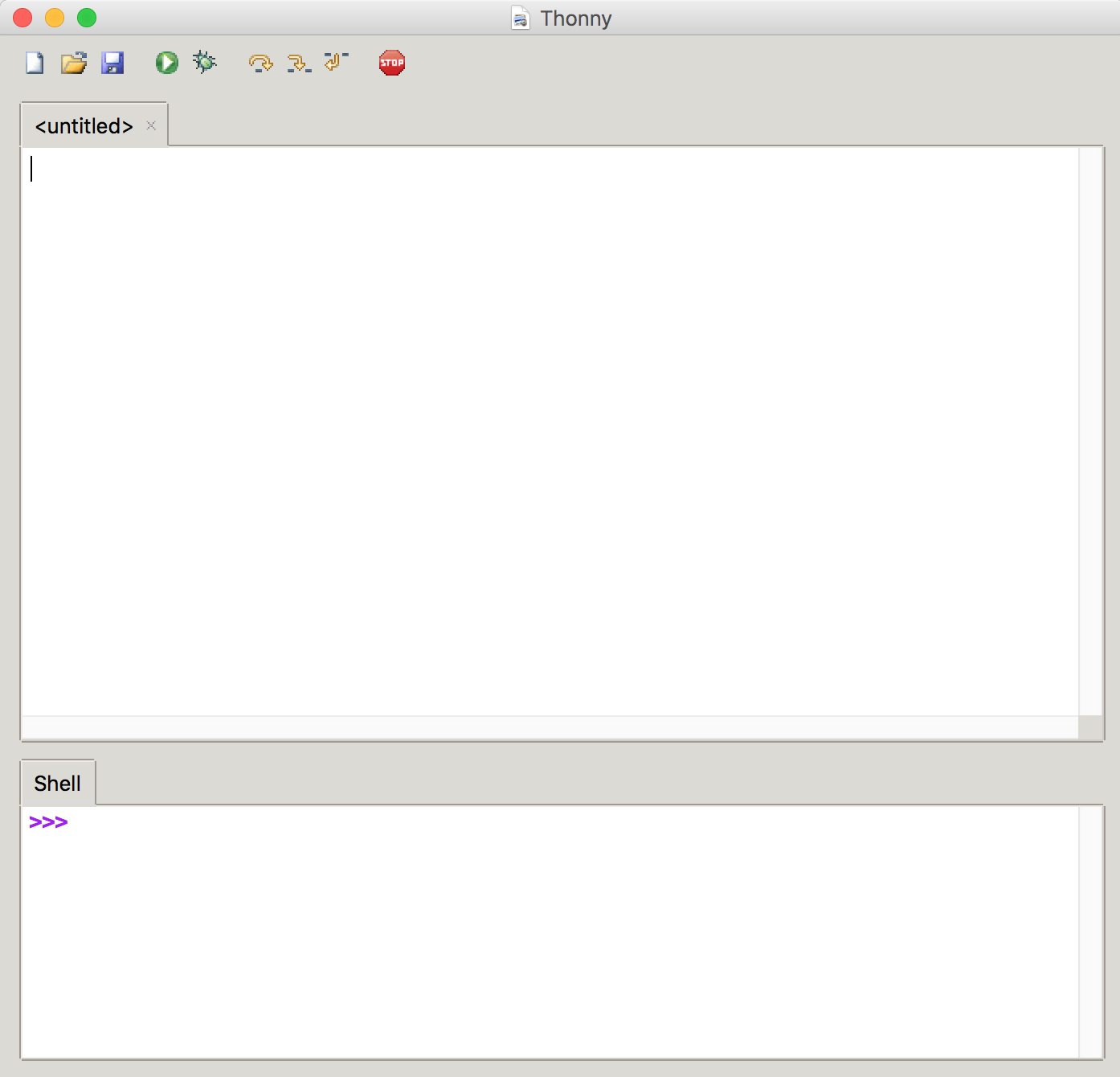Save the file with floppy disk icon
1120x1077 pixels.
point(112,63)
